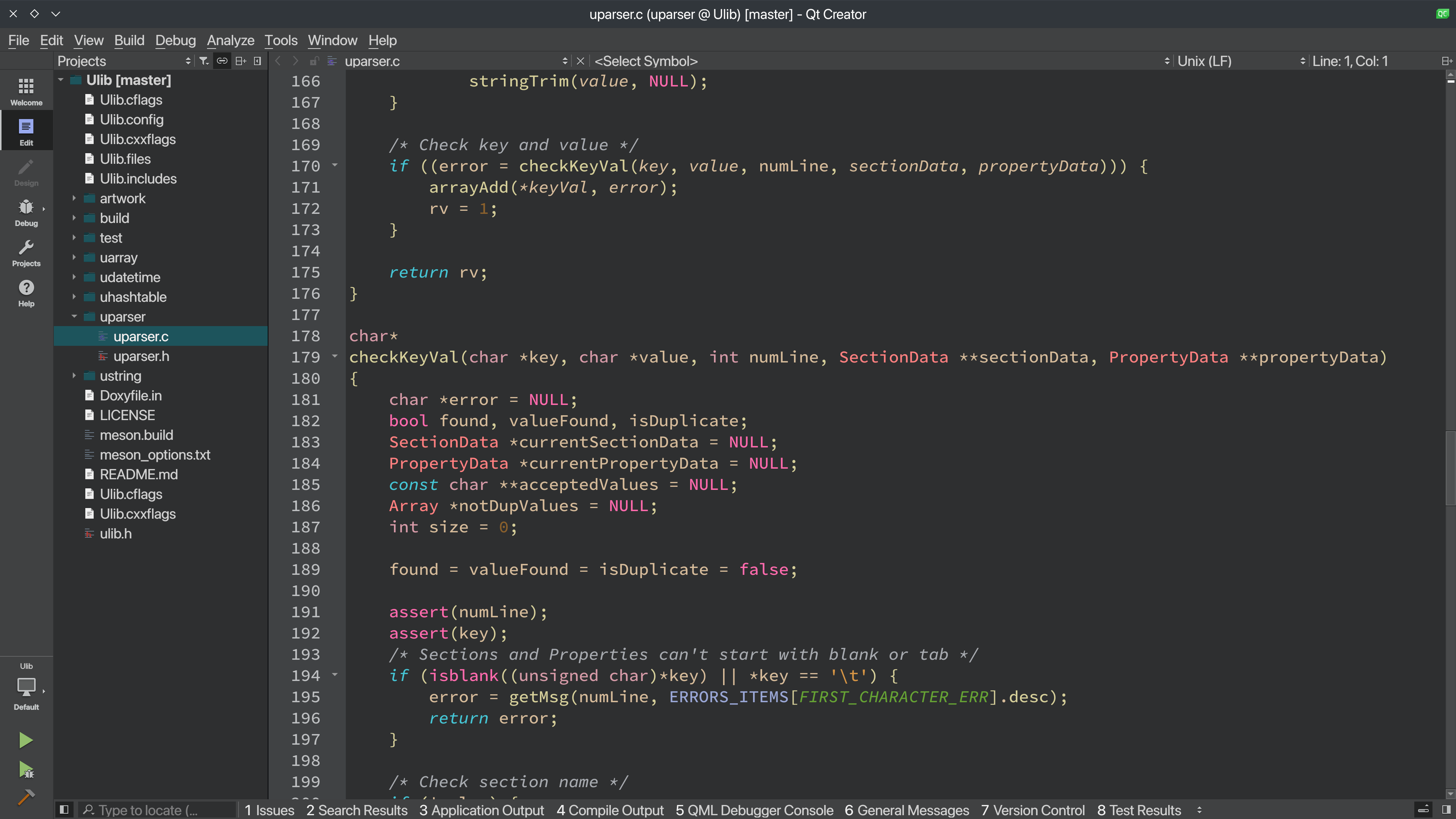Viewport: 1456px width, 819px height.
Task: Close the Projects sidebar panel
Action: 258,61
